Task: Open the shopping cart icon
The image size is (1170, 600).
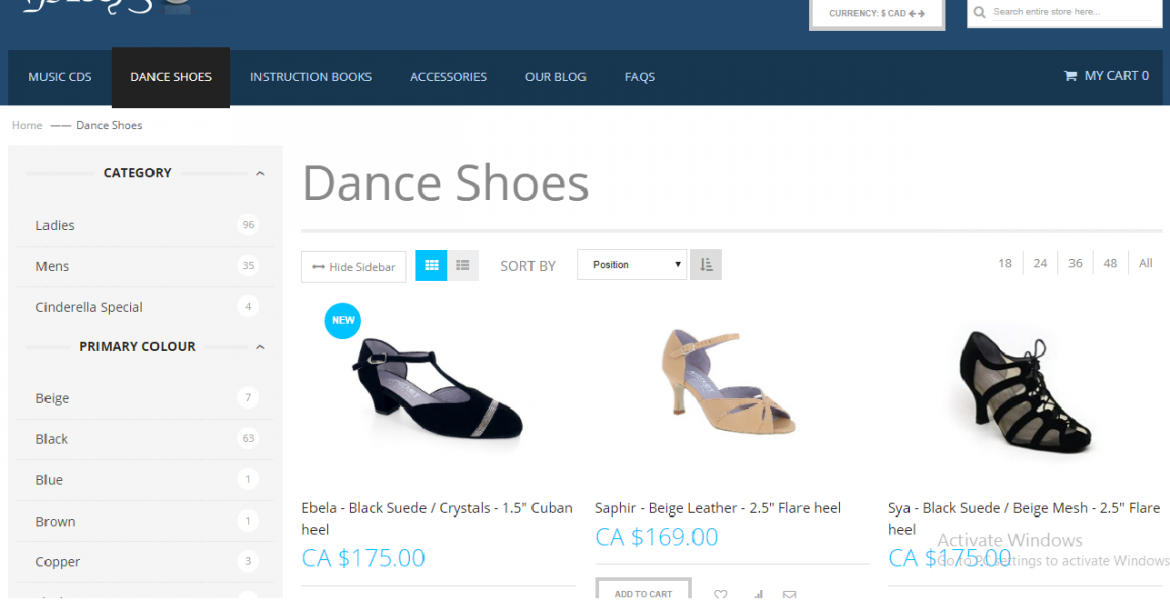Action: point(1070,76)
